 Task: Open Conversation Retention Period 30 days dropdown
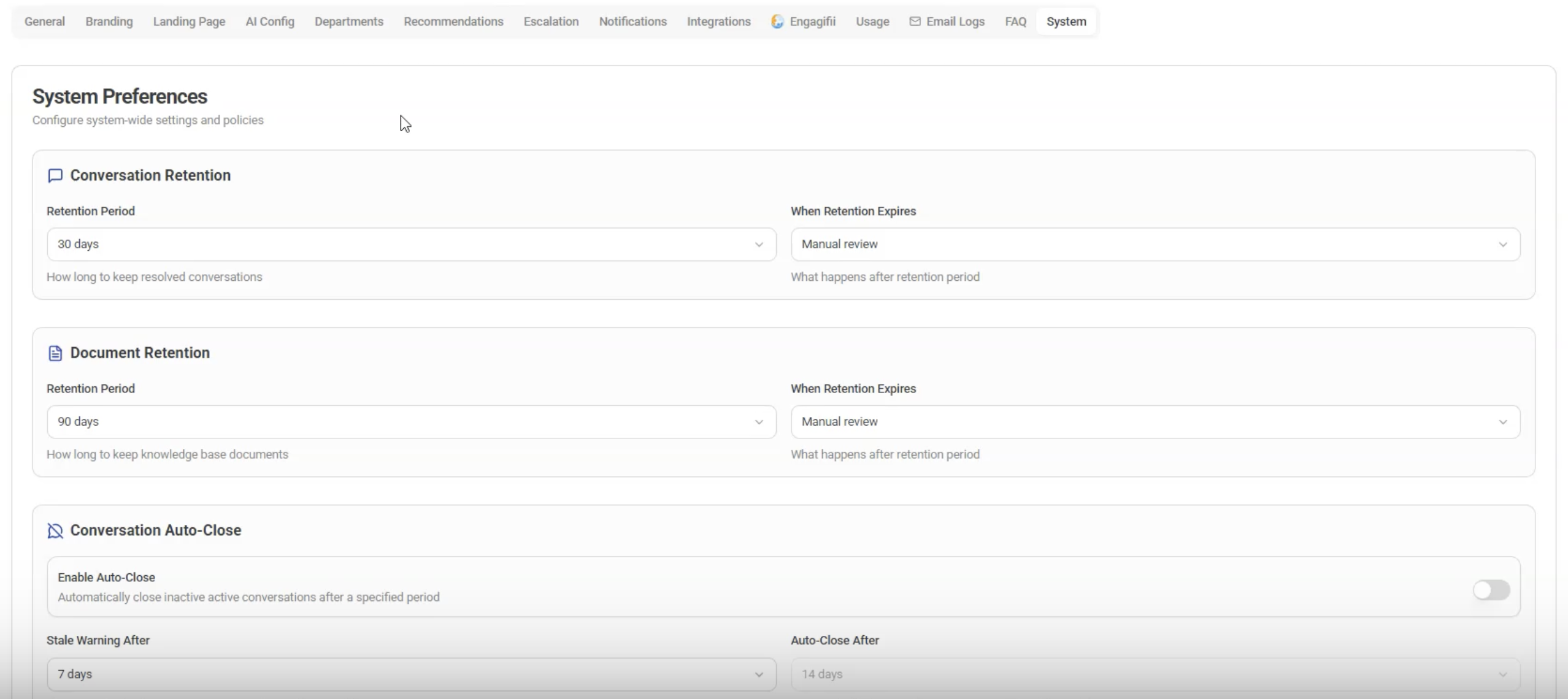coord(411,244)
